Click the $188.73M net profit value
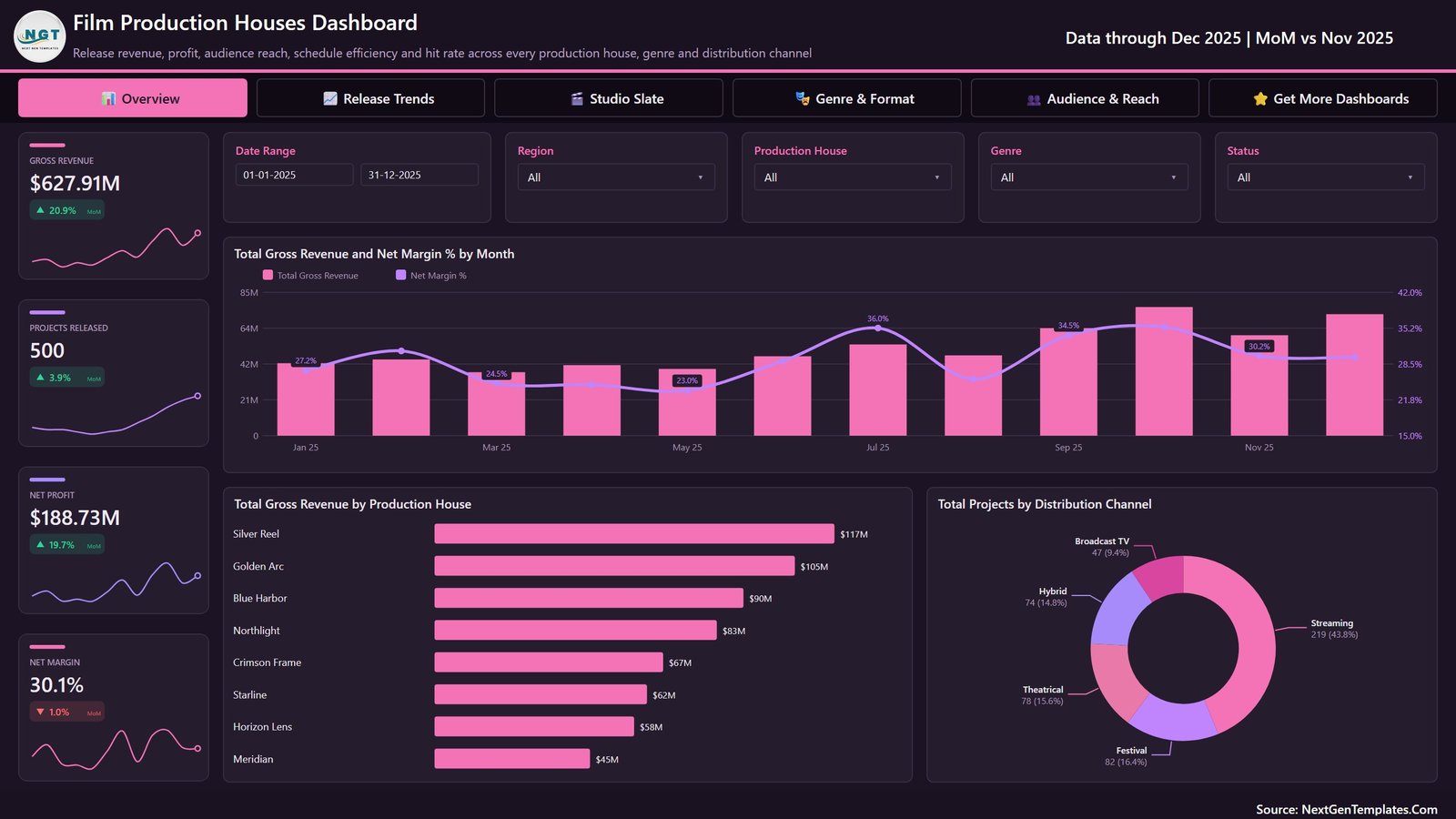This screenshot has height=819, width=1456. pyautogui.click(x=75, y=518)
